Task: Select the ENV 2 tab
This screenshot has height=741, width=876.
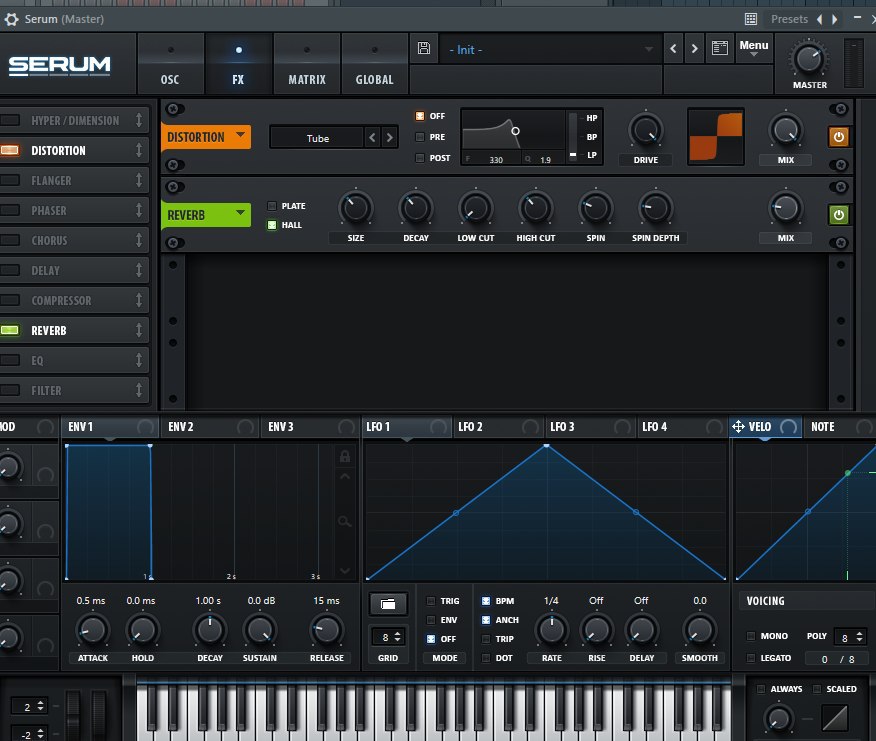Action: (210, 427)
